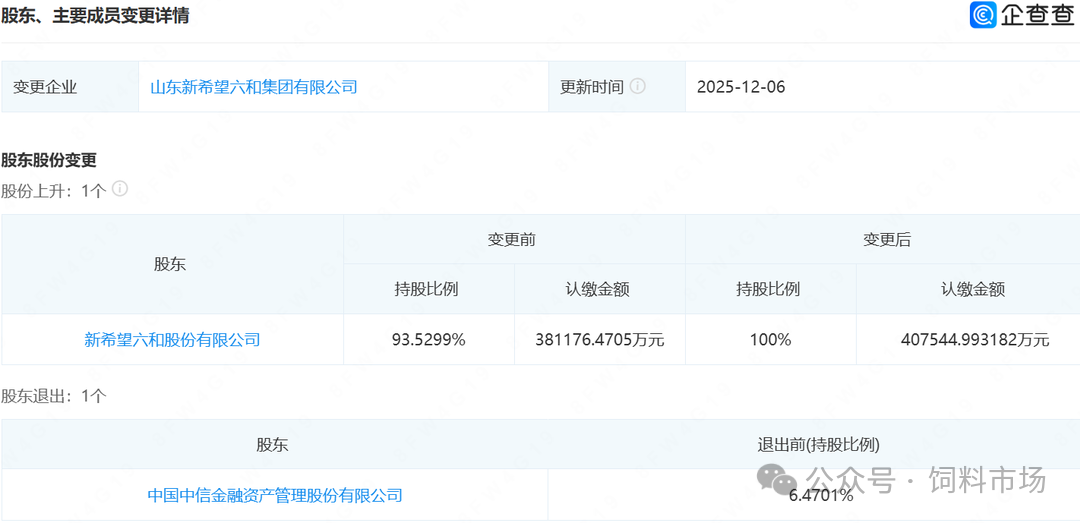Screen dimensions: 1080x523
Task: Click the 退出前(持股比例) column header
Action: [x=818, y=444]
